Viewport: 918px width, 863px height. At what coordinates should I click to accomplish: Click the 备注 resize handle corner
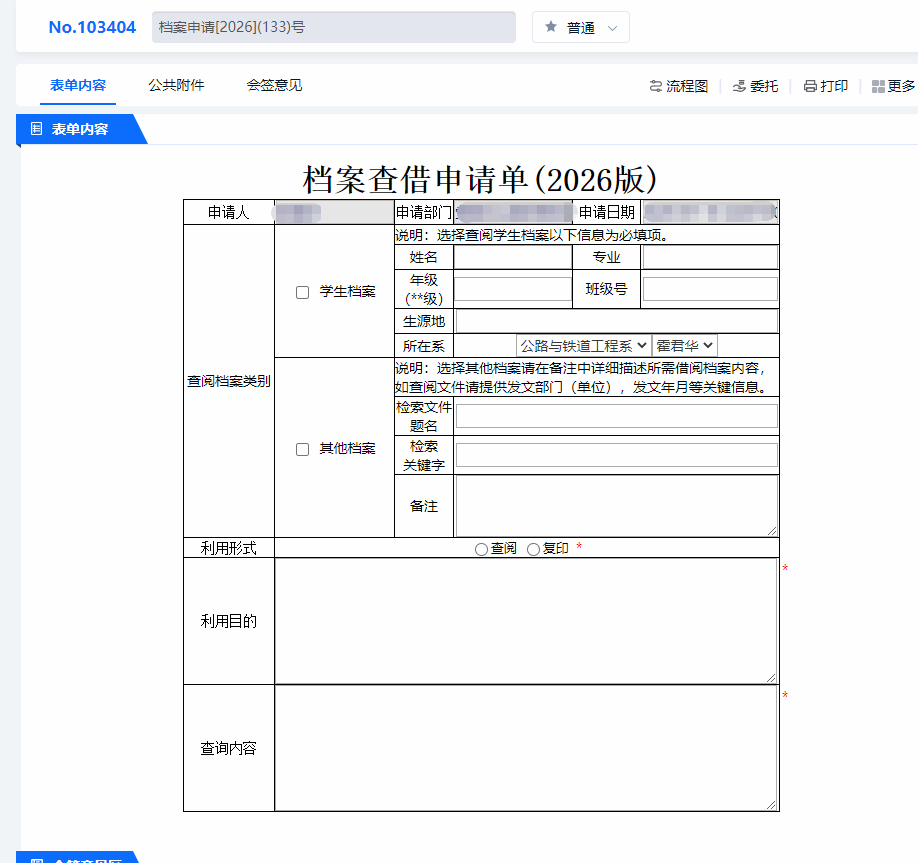click(x=772, y=531)
